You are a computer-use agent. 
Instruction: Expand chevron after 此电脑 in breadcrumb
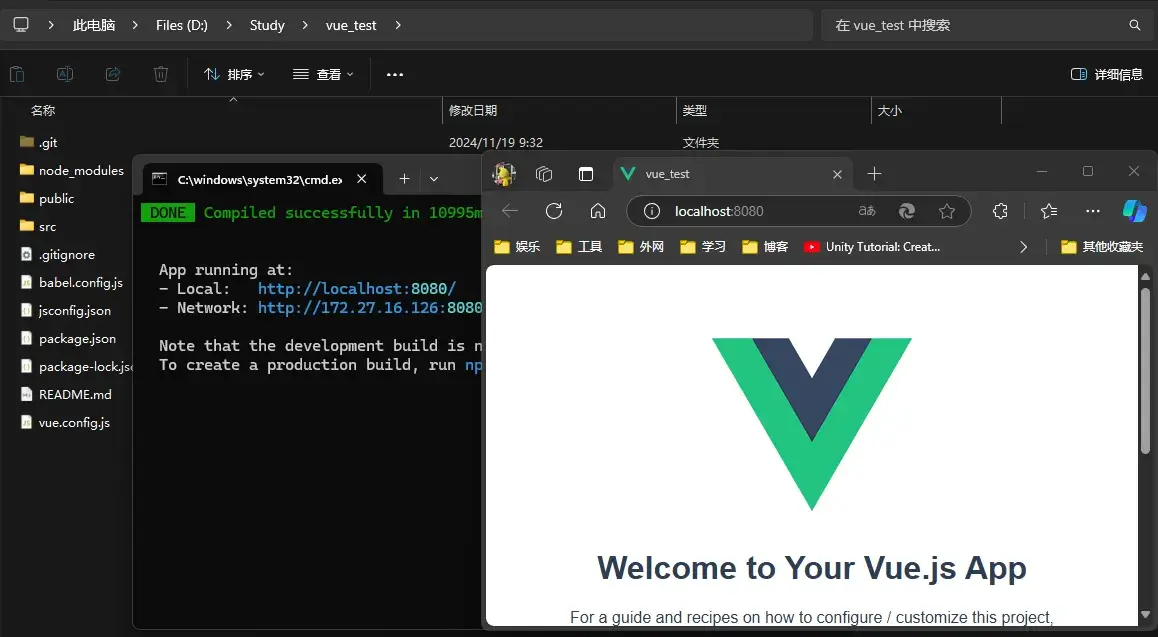(x=135, y=25)
